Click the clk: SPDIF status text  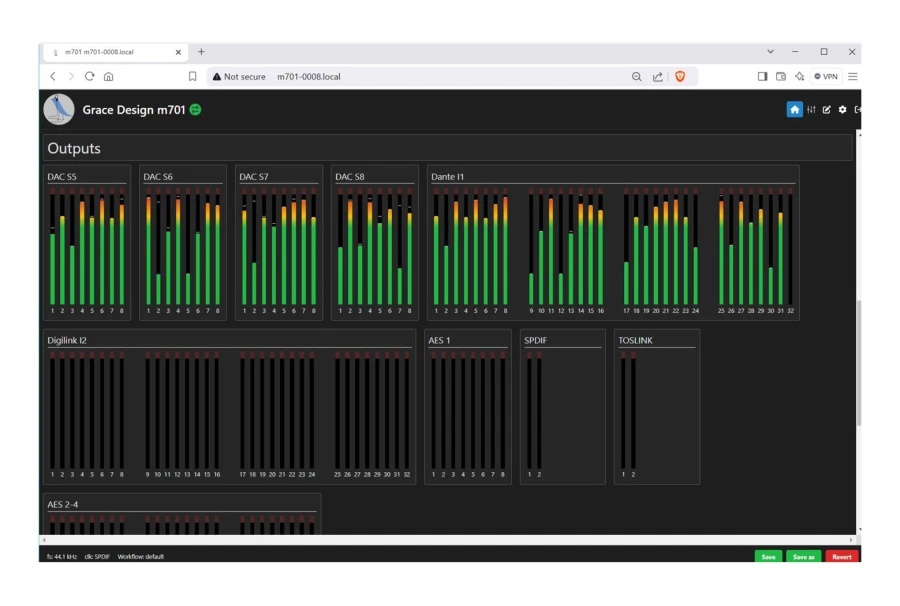click(97, 557)
